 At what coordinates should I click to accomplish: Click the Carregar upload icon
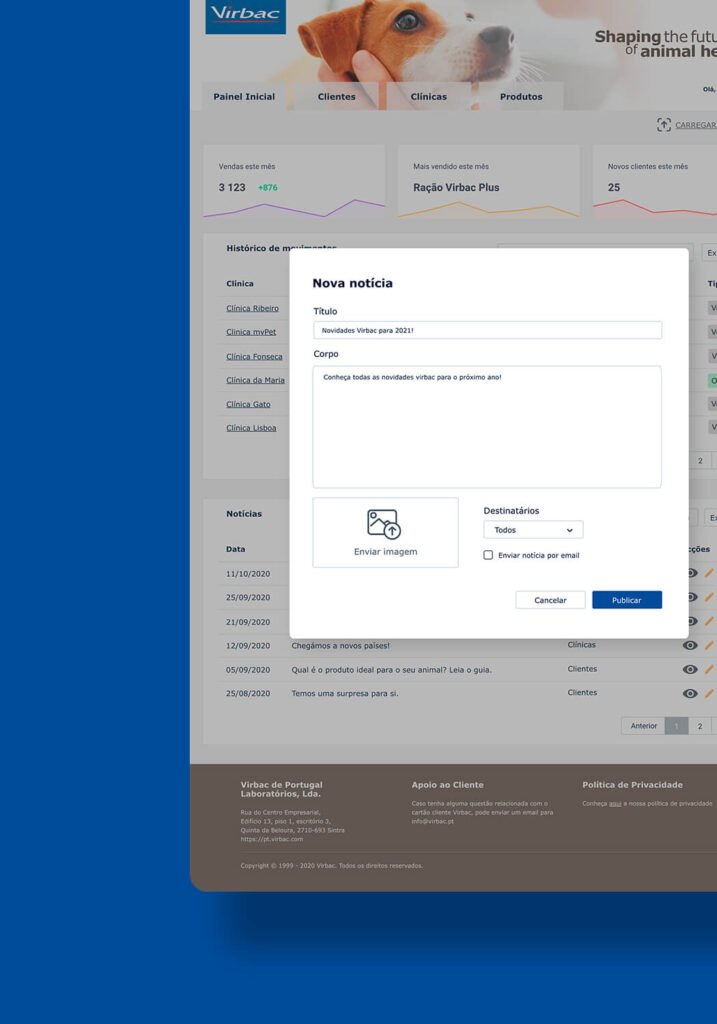tap(663, 125)
